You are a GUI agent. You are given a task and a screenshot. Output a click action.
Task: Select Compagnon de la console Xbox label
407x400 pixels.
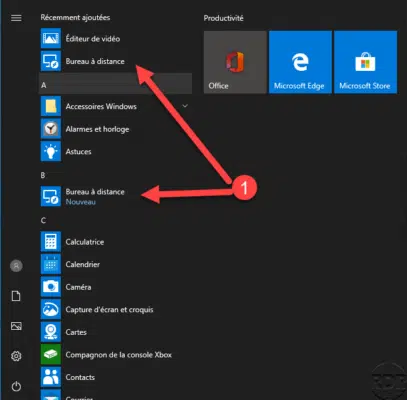click(x=119, y=355)
